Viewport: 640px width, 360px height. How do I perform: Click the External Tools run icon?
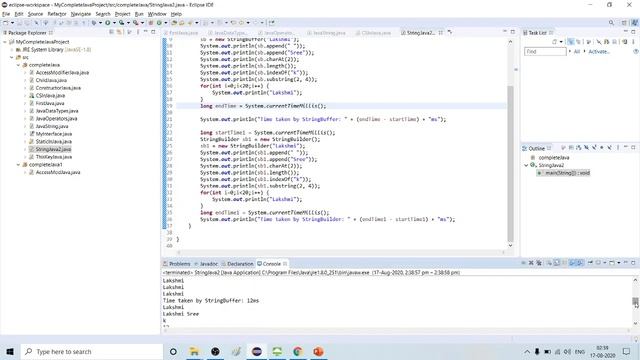click(136, 23)
